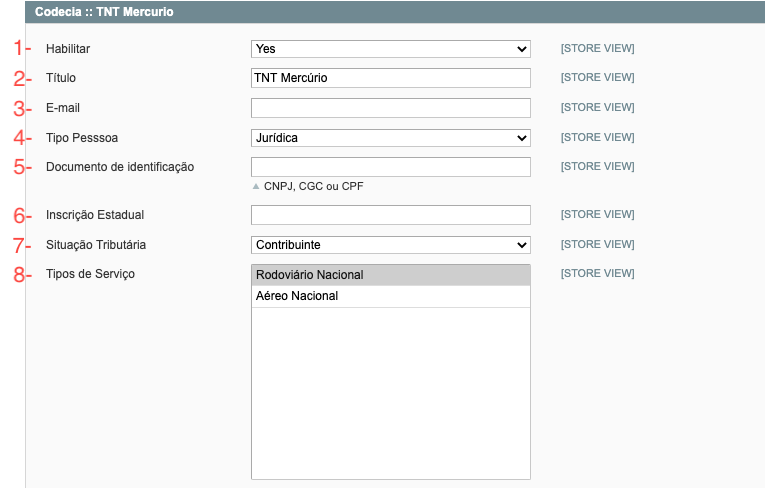
Task: Focus the E-mail input field
Action: click(x=390, y=108)
